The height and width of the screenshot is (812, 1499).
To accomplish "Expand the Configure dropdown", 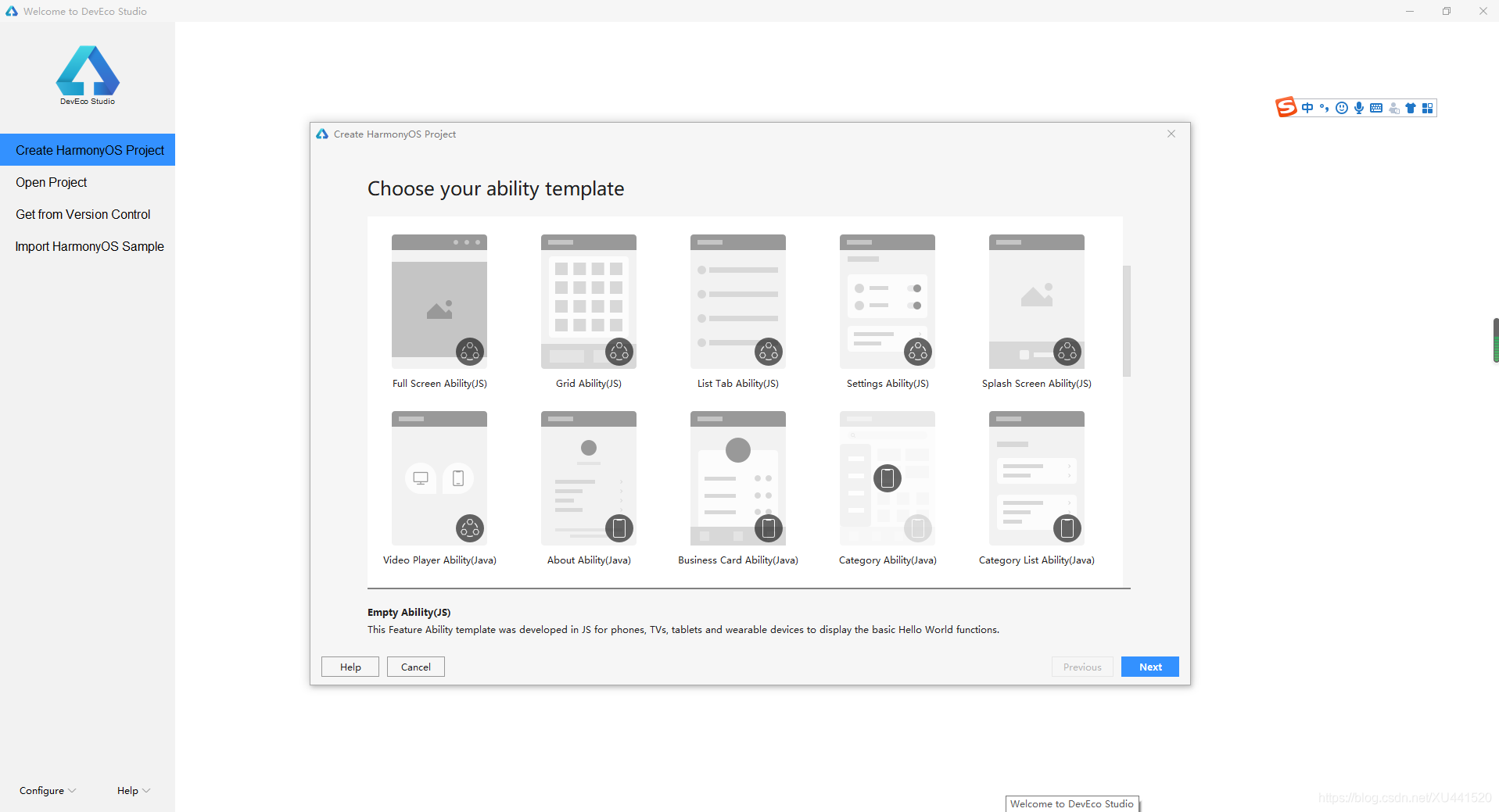I will [x=48, y=790].
